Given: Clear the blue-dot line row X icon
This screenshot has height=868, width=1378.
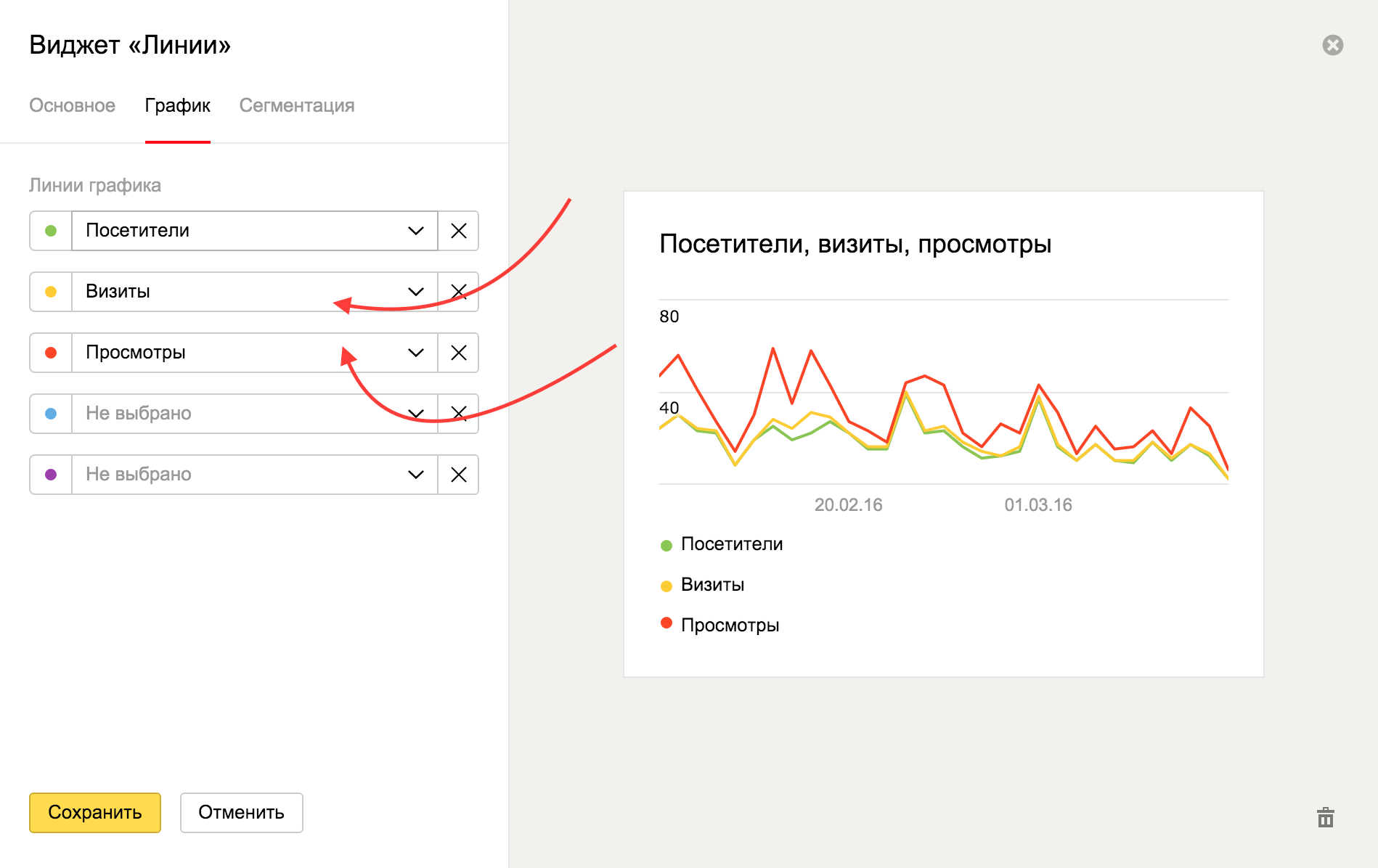Looking at the screenshot, I should [x=458, y=414].
